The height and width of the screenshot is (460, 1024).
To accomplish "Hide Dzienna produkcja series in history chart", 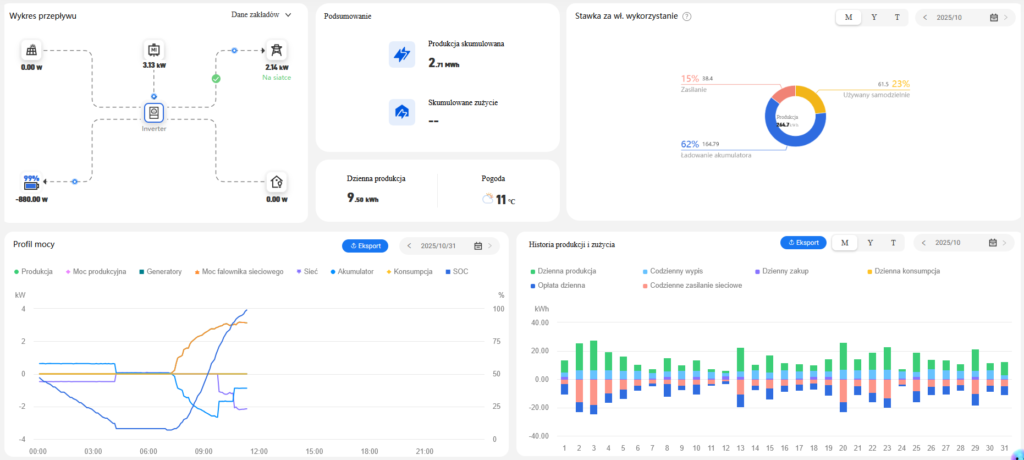I will tap(562, 271).
